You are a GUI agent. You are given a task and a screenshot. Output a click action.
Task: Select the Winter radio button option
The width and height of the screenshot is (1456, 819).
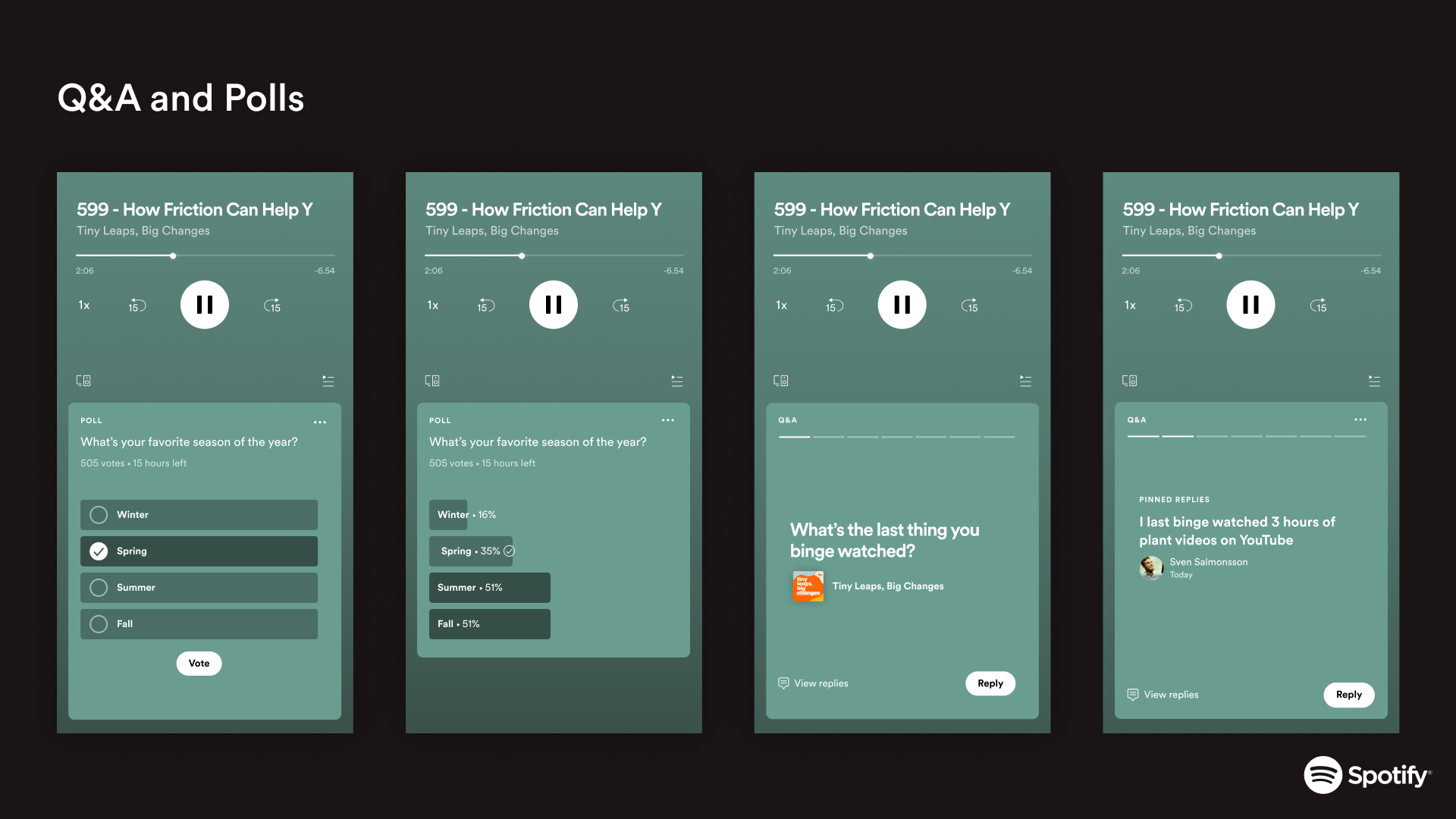click(98, 514)
